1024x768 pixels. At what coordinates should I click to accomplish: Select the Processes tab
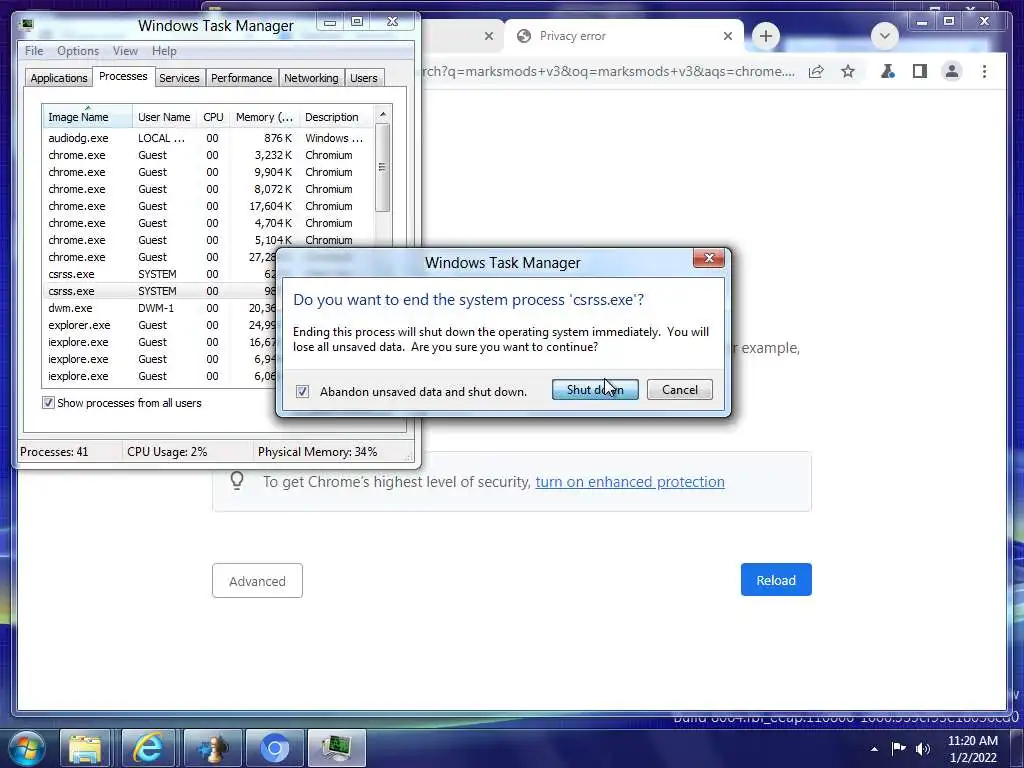pos(123,76)
